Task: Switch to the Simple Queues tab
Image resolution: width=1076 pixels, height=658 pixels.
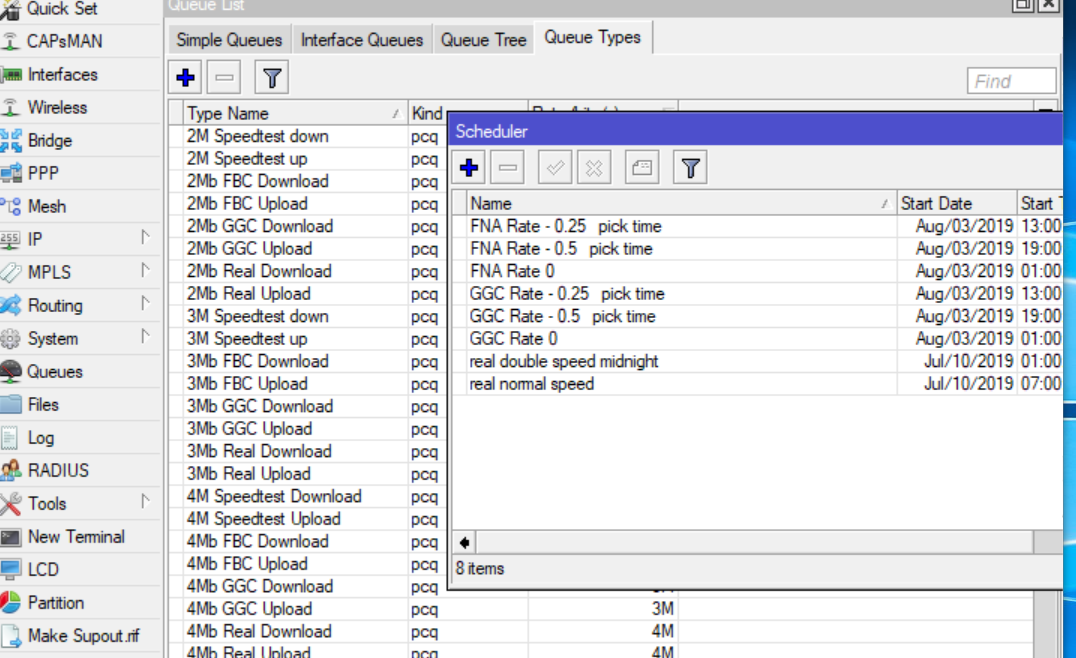Action: pos(228,40)
